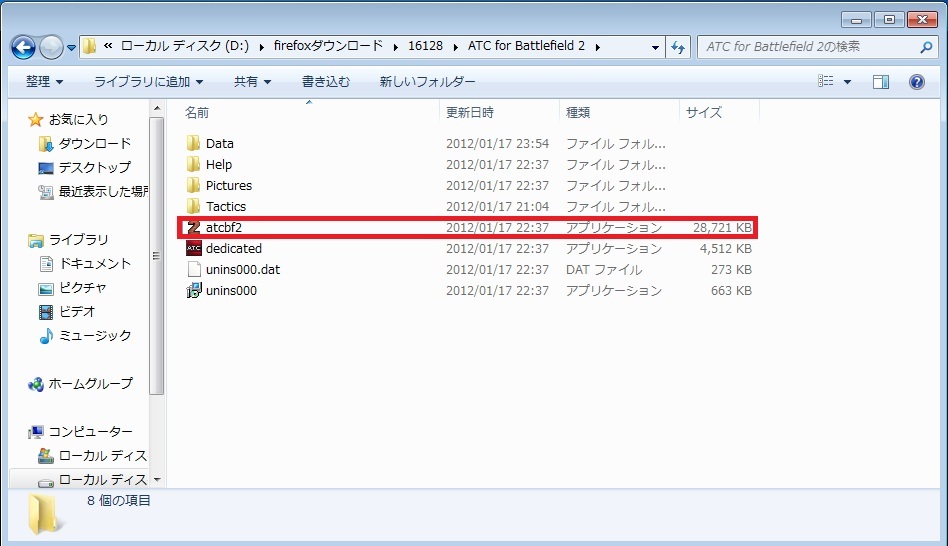This screenshot has width=948, height=546.
Task: Click the Forward navigation arrow button
Action: coord(51,47)
